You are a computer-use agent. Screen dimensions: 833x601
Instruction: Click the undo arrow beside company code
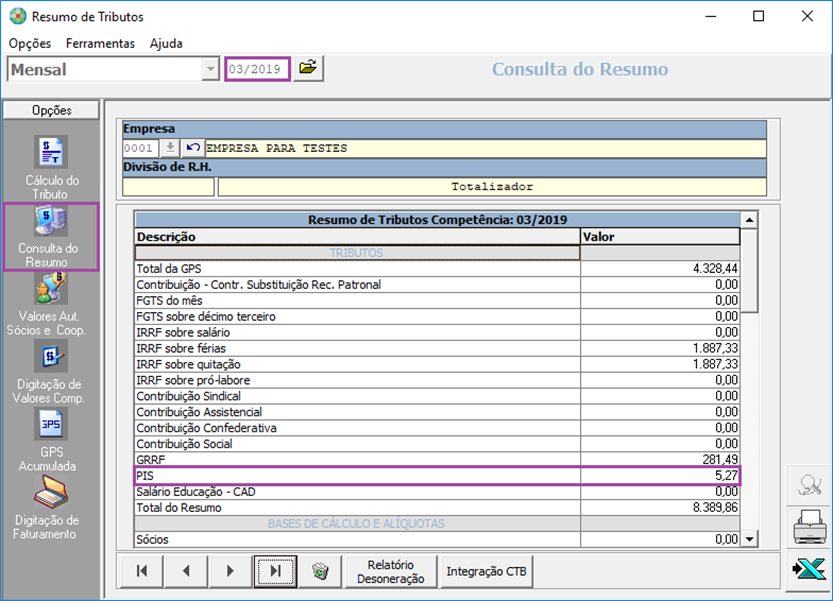192,148
